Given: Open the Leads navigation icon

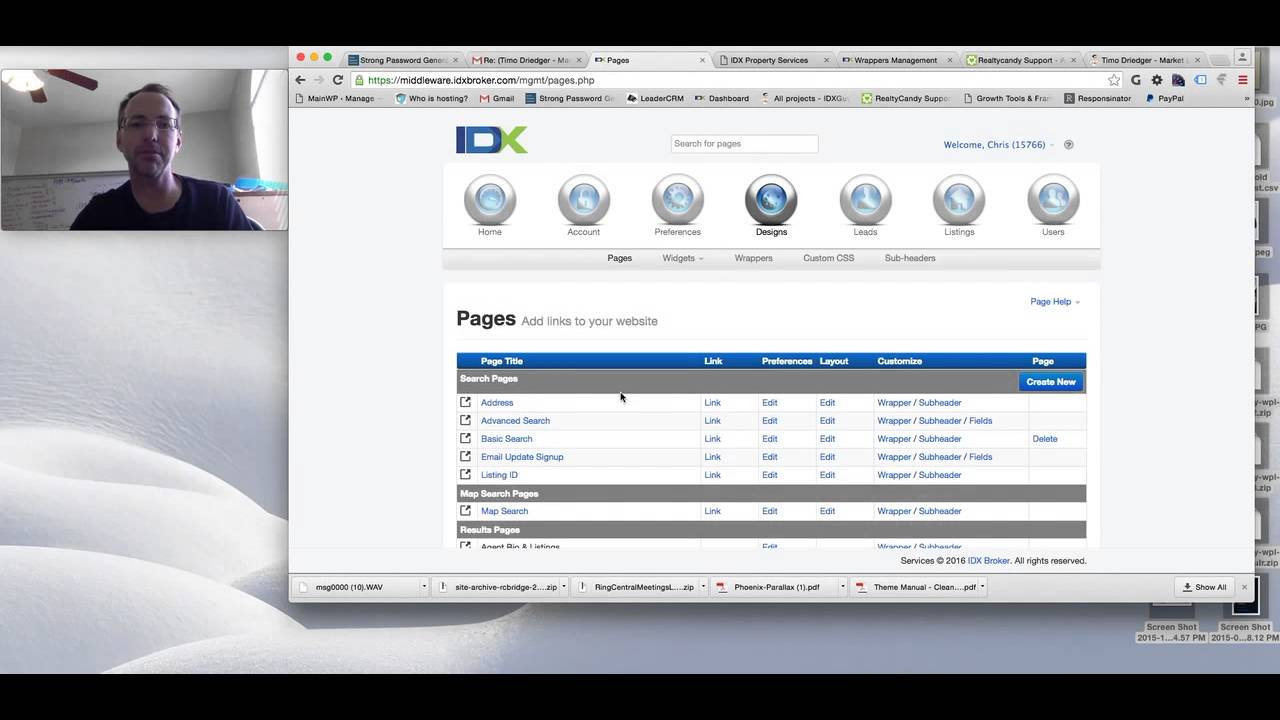Looking at the screenshot, I should click(865, 199).
